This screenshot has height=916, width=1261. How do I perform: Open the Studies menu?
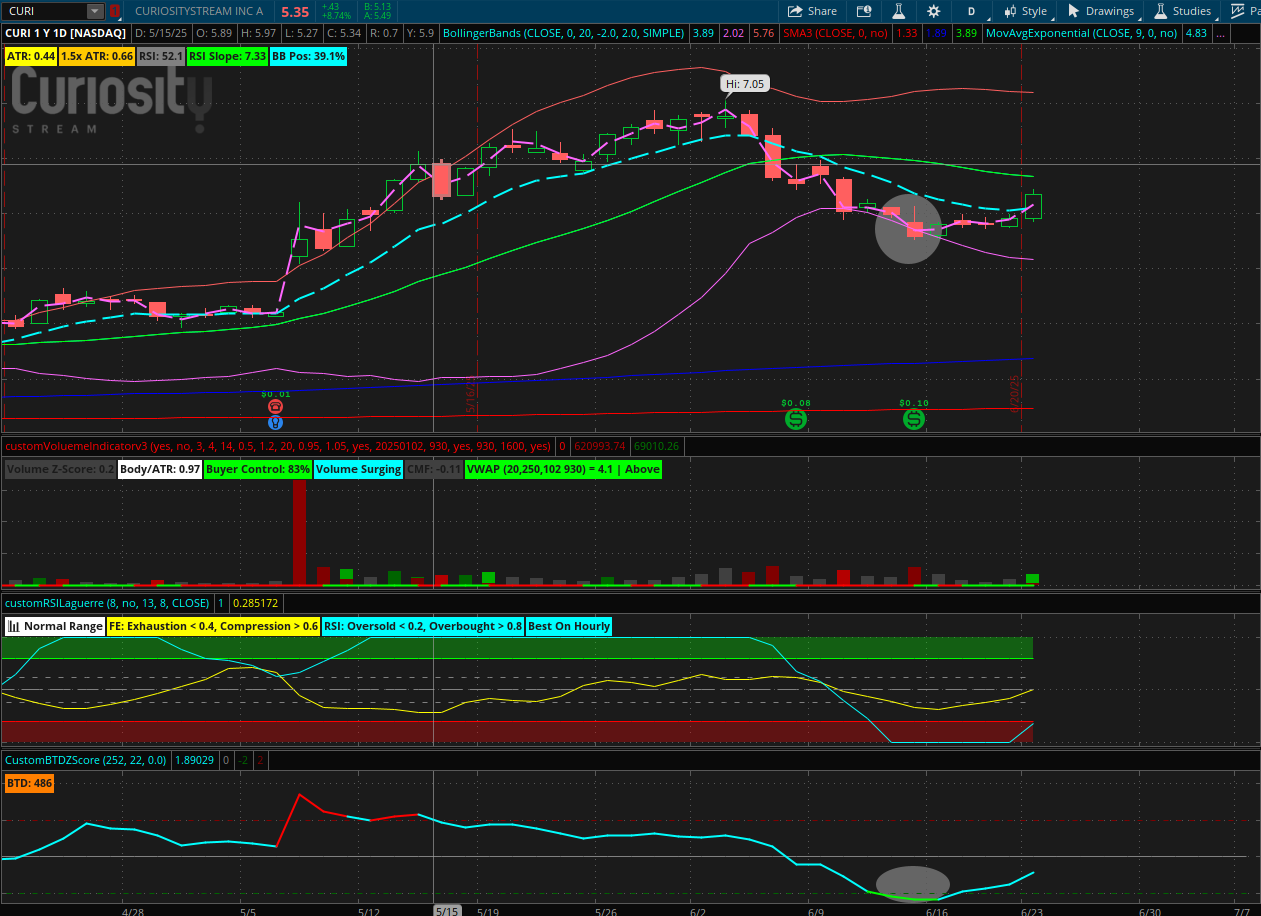coord(1182,11)
